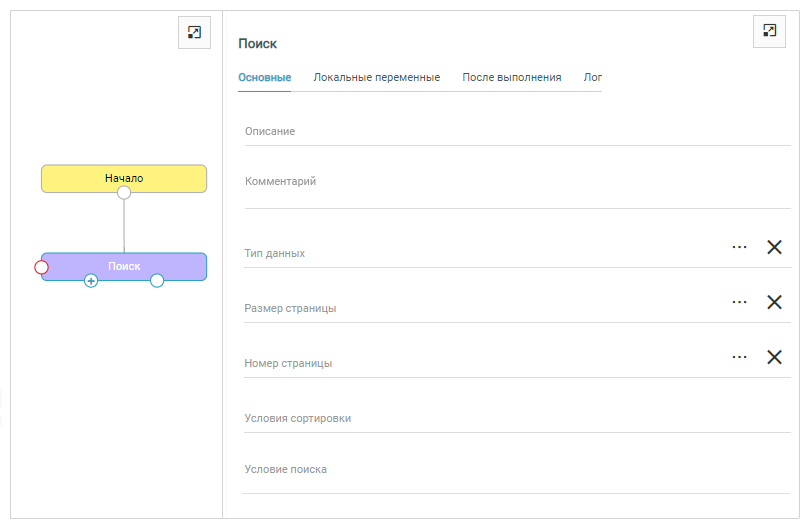The image size is (810, 531).
Task: Click the red connector circle on Поиск node
Action: coord(41,267)
